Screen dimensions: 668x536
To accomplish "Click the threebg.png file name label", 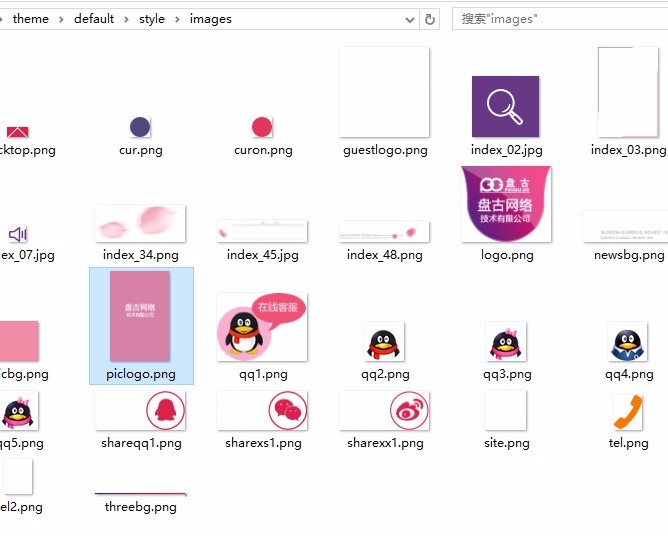I will [141, 507].
